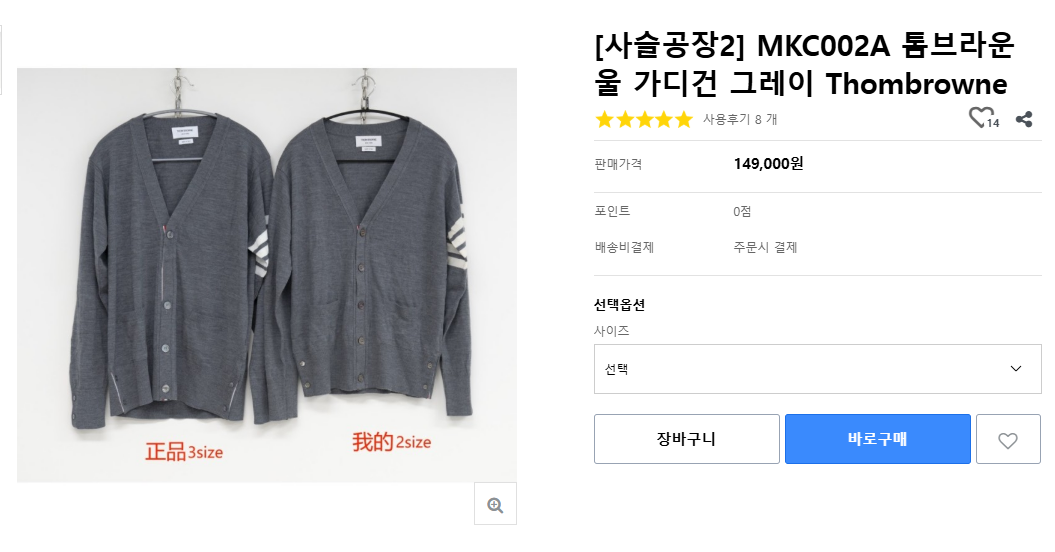
Task: Click the wishlist heart button next to 바로구매
Action: [1008, 439]
